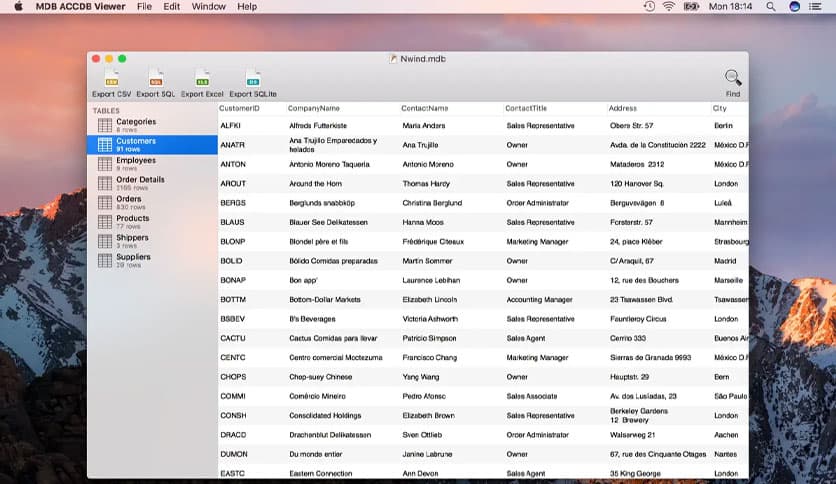Viewport: 836px width, 484px height.
Task: Open the Edit menu
Action: 171,6
